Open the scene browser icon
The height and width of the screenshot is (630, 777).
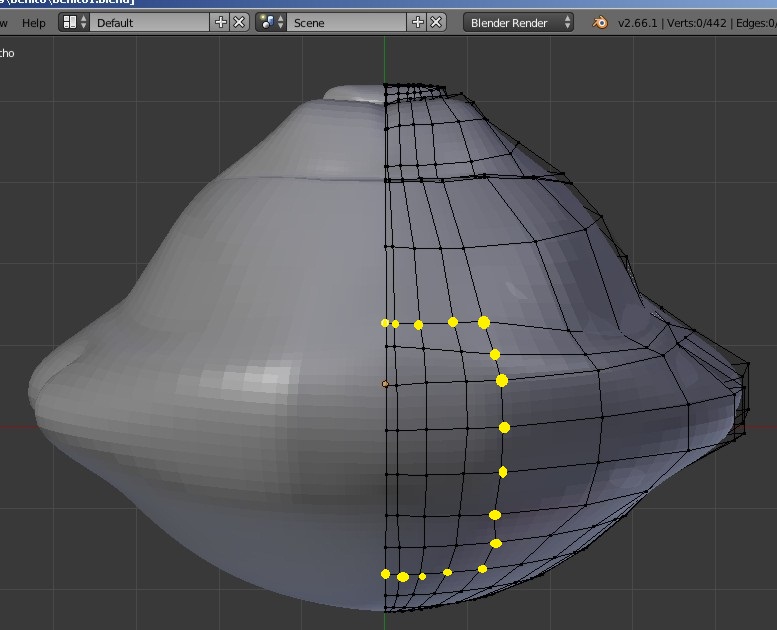pyautogui.click(x=266, y=22)
